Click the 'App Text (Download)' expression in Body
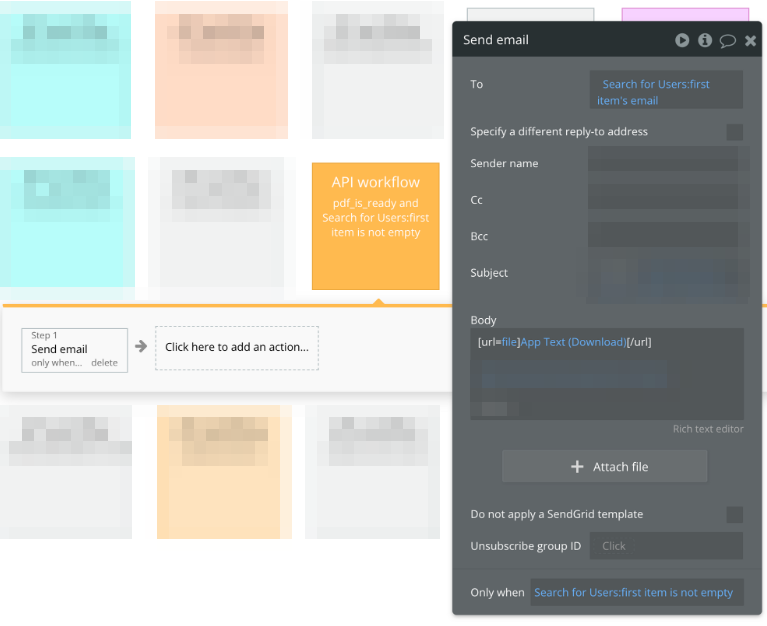Screen dimensions: 767x626 [572, 342]
